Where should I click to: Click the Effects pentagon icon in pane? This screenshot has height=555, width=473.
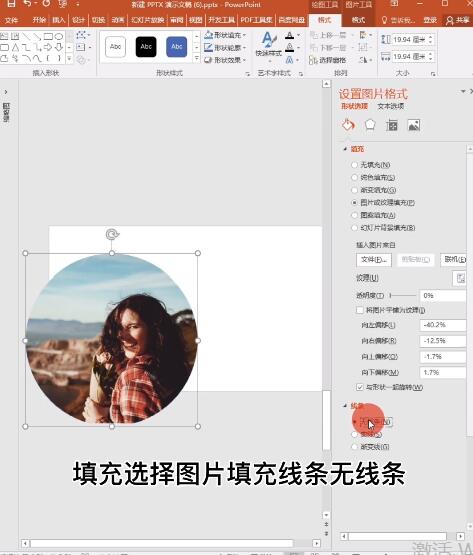point(370,125)
